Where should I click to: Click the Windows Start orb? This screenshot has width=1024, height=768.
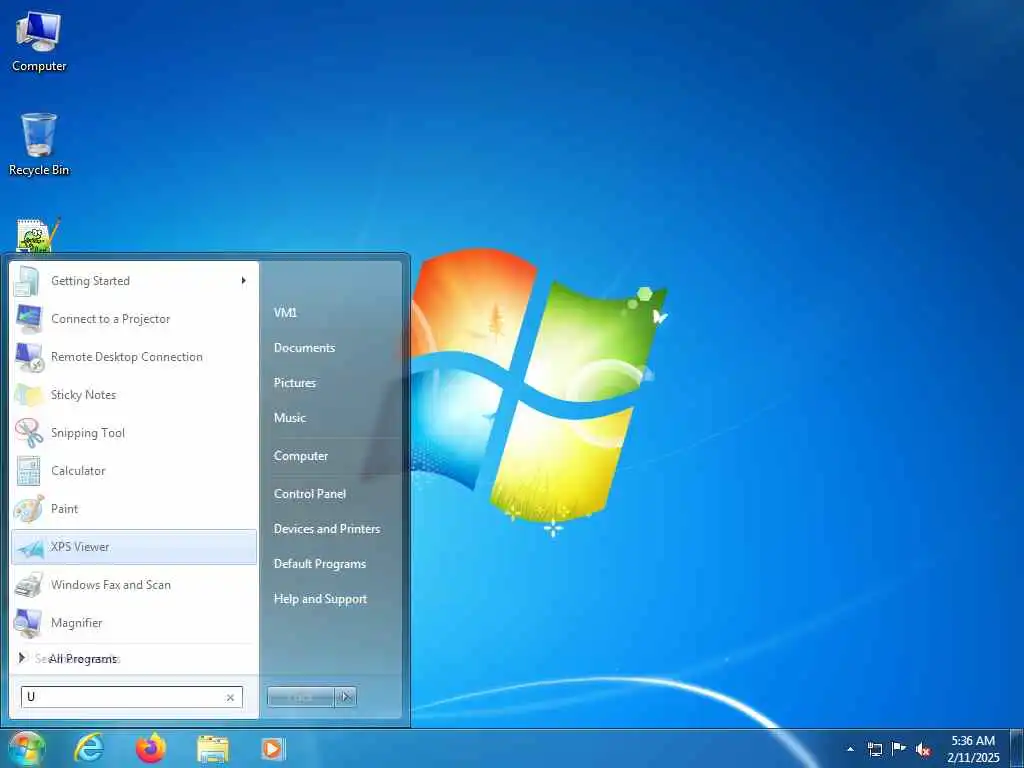point(26,748)
